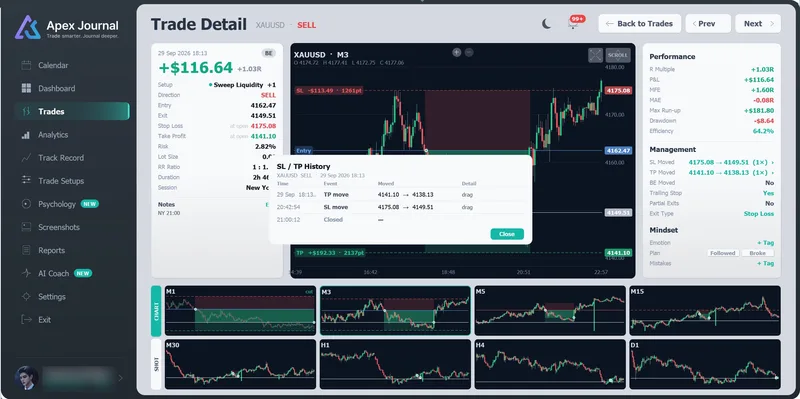Open the H1 chart thumbnail
Screen dimensions: 800x399
point(395,364)
